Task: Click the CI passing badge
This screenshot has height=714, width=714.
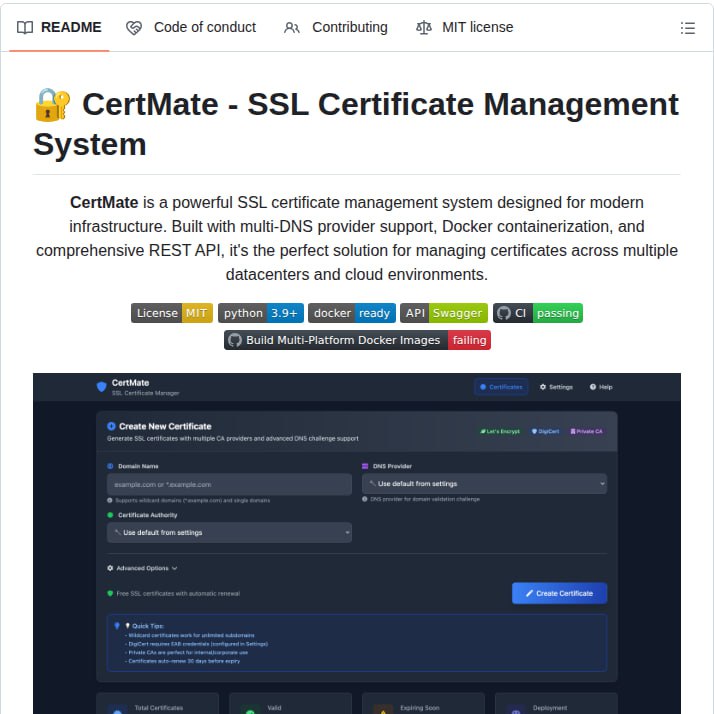Action: [x=537, y=313]
